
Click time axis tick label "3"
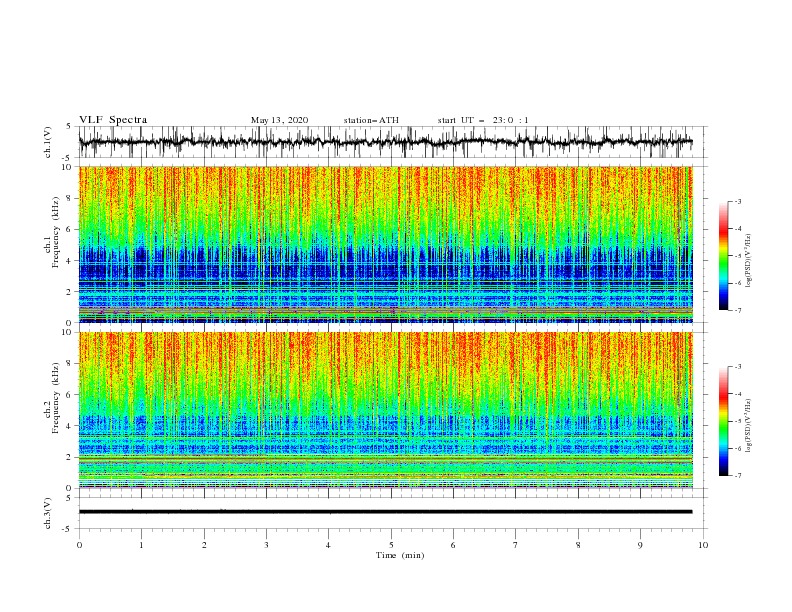pyautogui.click(x=266, y=545)
